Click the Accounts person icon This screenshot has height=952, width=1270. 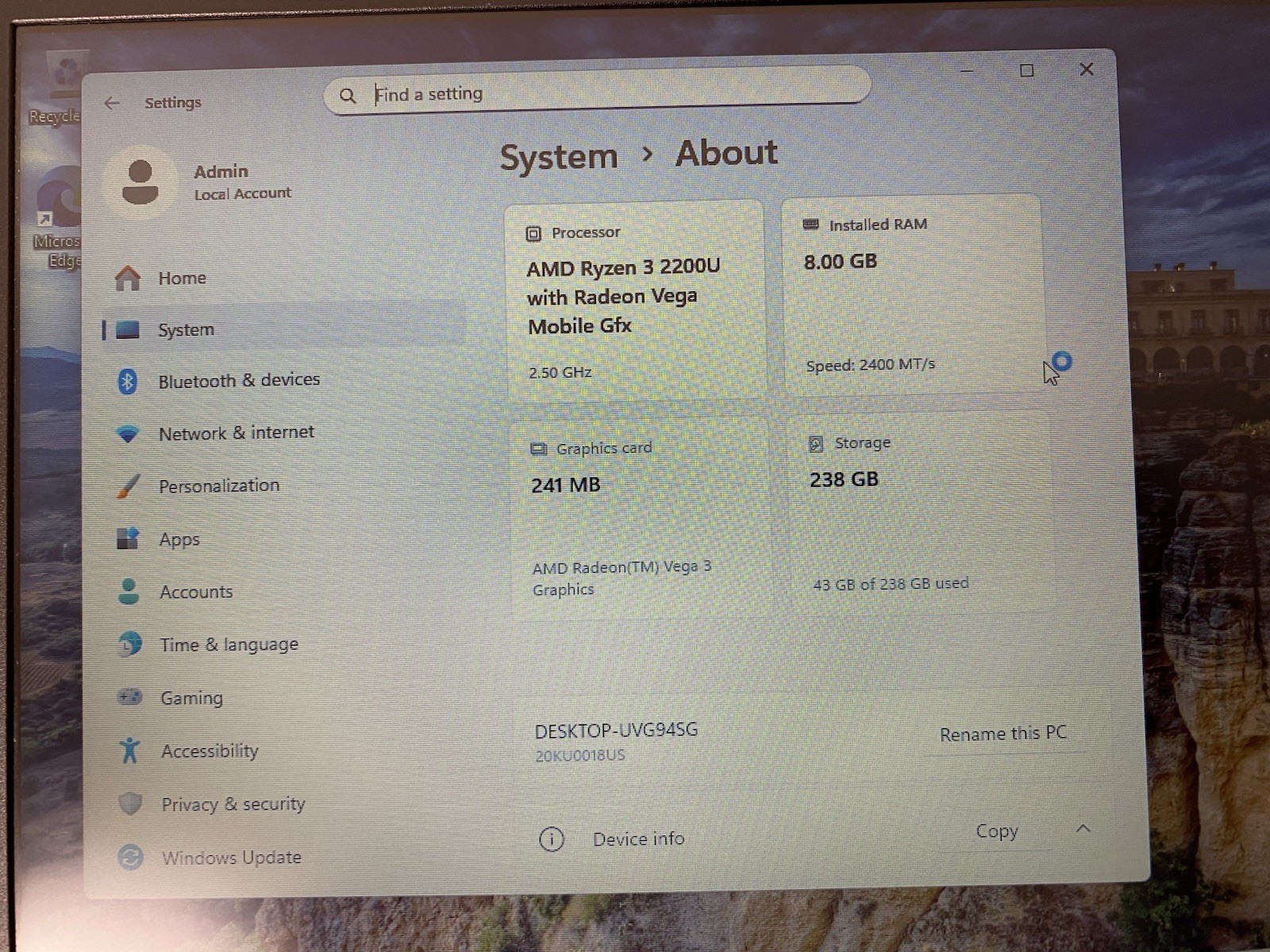129,591
